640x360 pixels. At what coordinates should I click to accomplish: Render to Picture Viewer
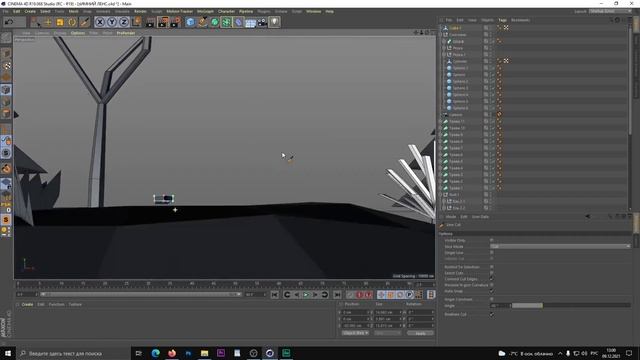coord(163,22)
